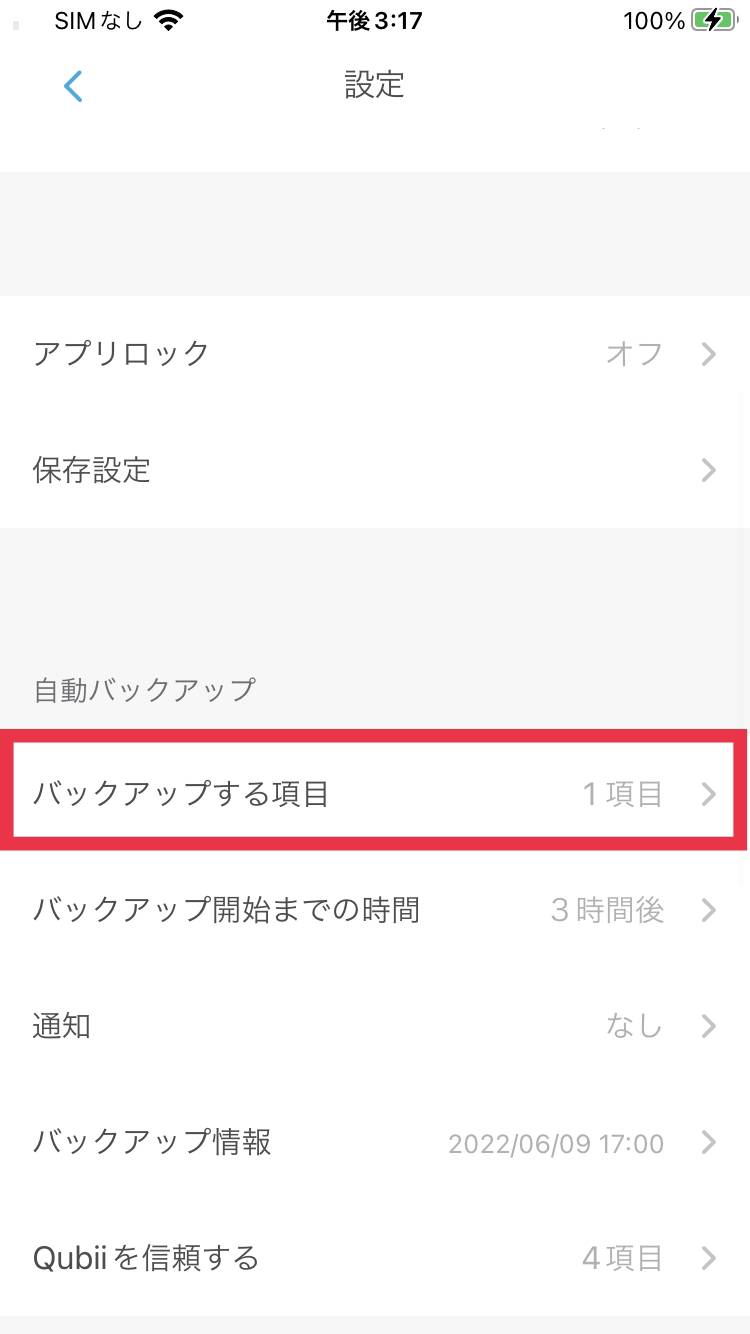Tap the chevron beside 1項目
Image resolution: width=750 pixels, height=1334 pixels.
709,794
